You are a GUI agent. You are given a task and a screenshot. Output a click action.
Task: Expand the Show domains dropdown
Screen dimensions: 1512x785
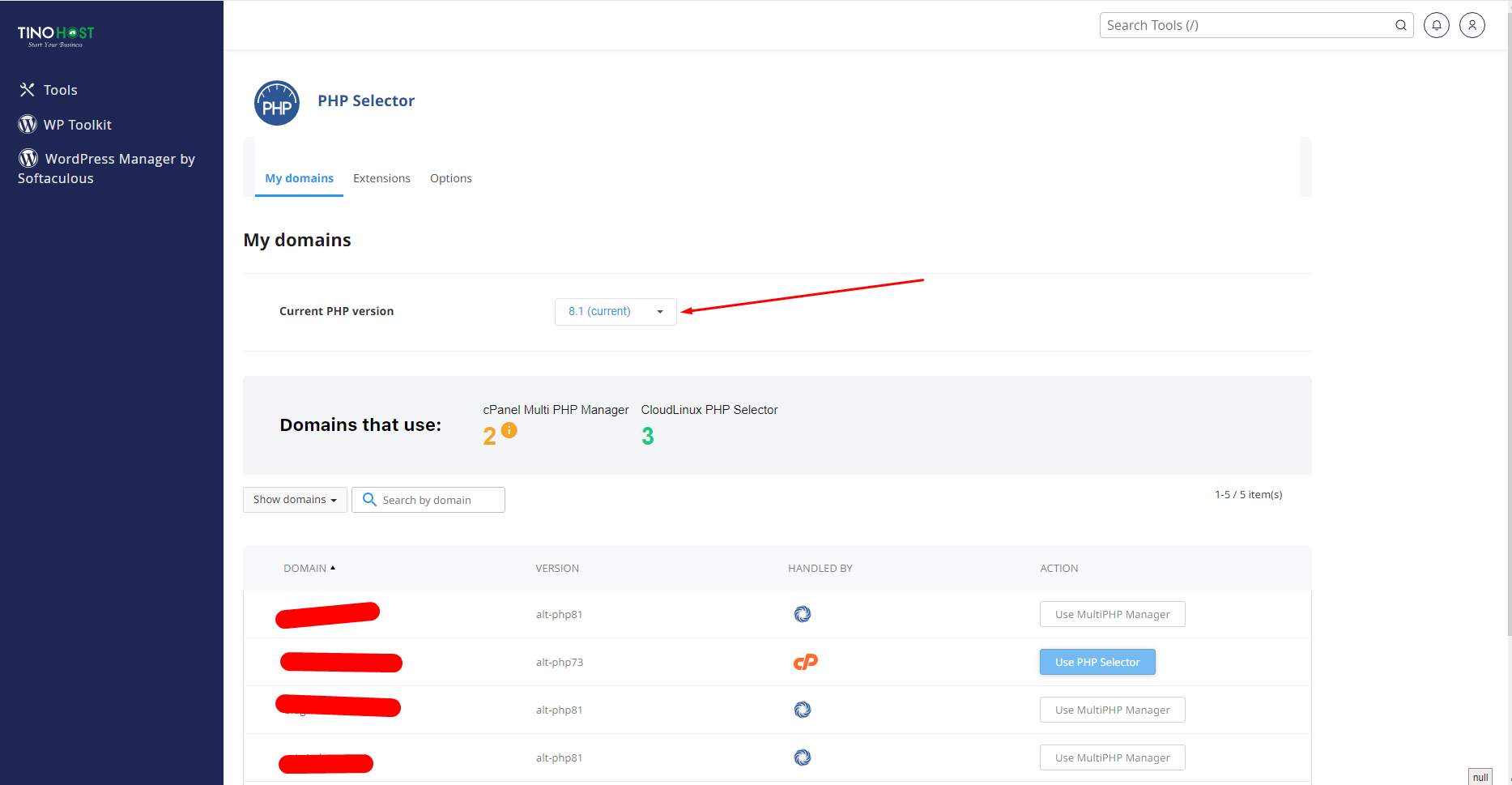pyautogui.click(x=295, y=500)
